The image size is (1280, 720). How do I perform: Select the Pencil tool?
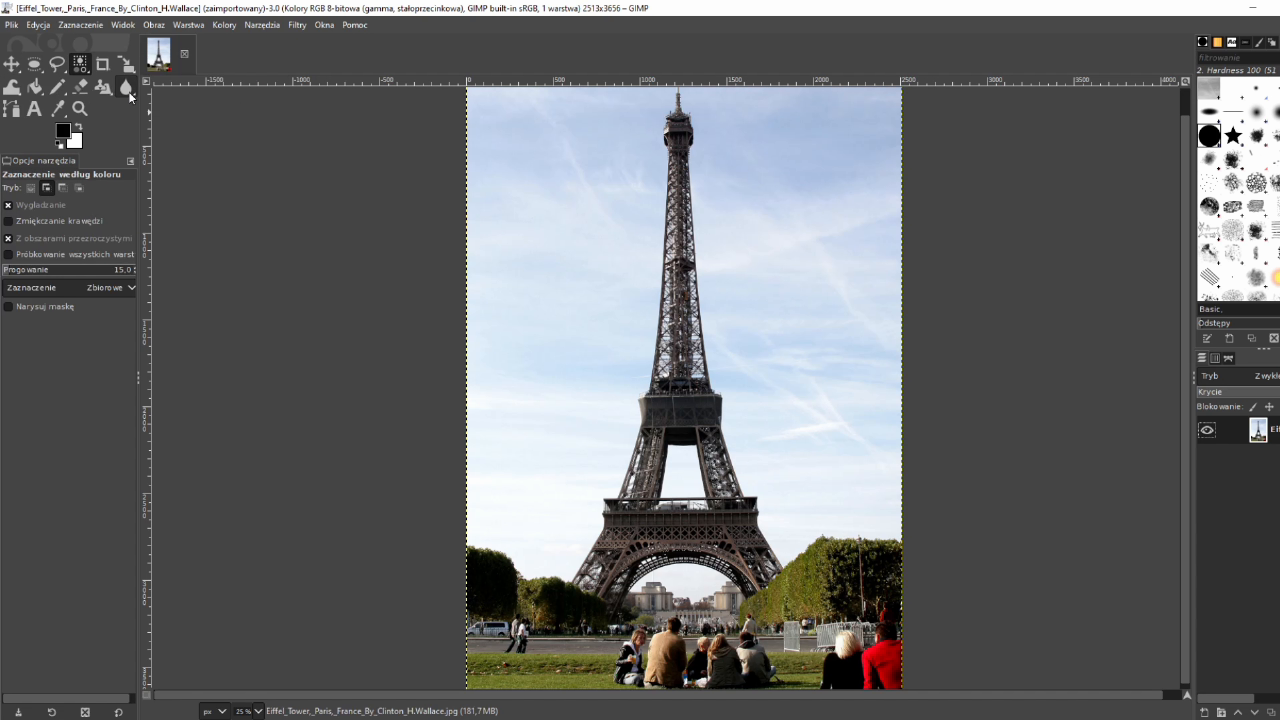57,87
